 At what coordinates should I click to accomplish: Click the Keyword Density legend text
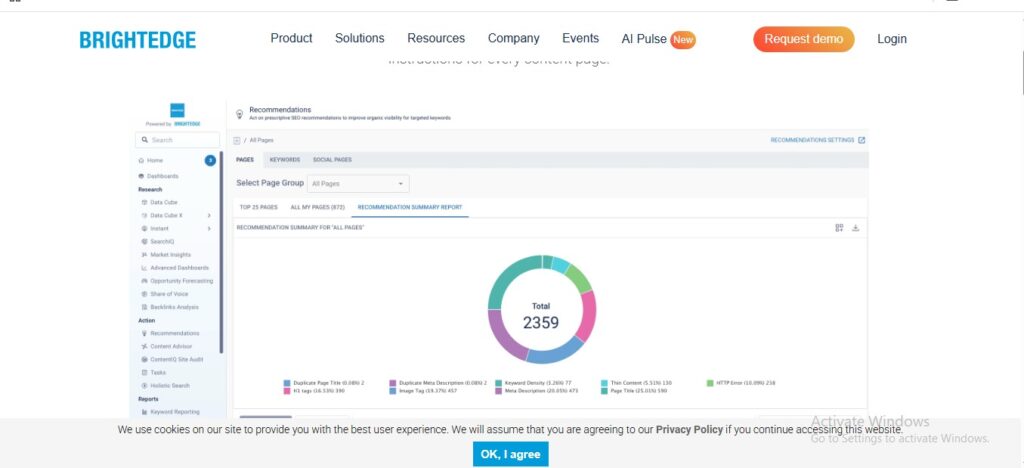click(x=539, y=383)
